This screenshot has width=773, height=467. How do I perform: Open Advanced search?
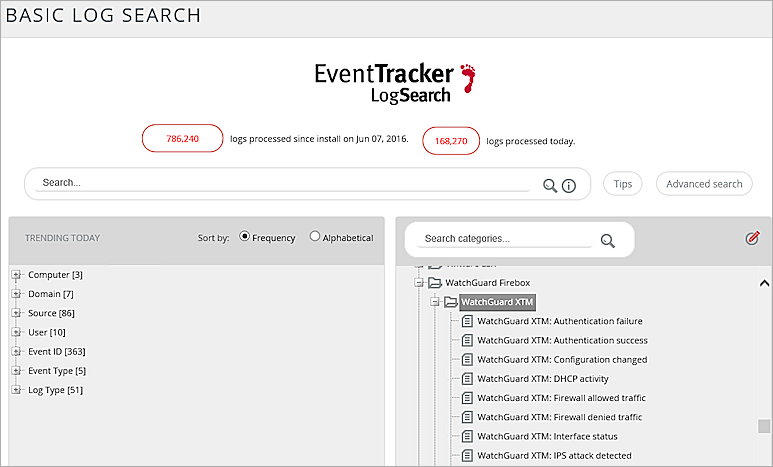point(704,184)
